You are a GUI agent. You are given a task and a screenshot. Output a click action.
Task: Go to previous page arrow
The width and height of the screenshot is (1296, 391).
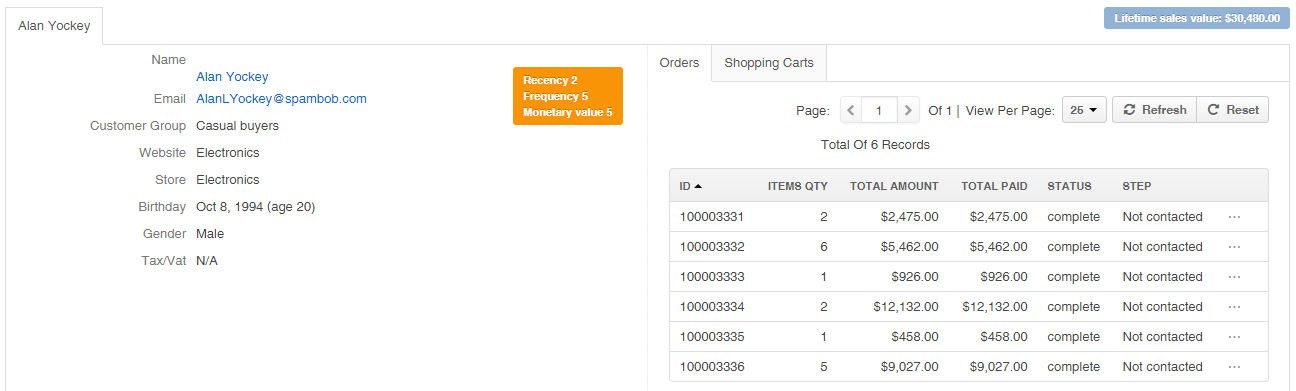pos(850,110)
